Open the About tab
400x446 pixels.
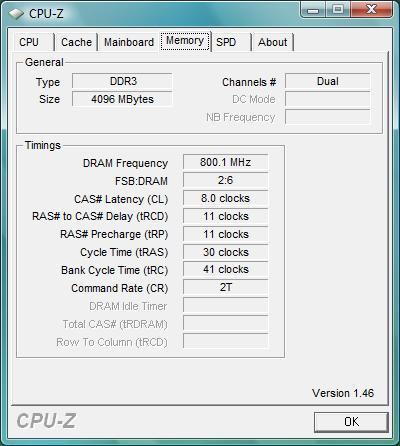[x=273, y=42]
